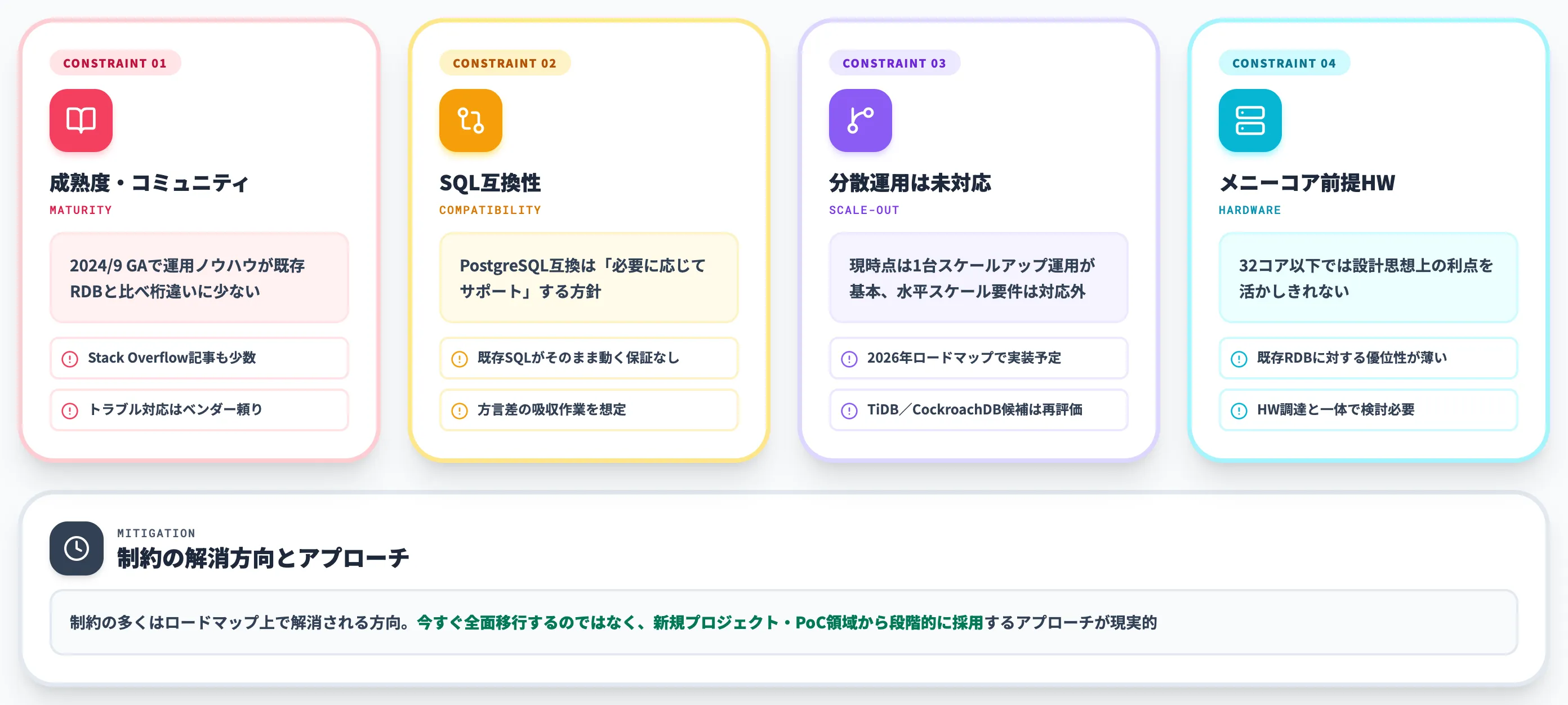Click the HARDWARE subtitle label
1568x705 pixels.
[1250, 210]
